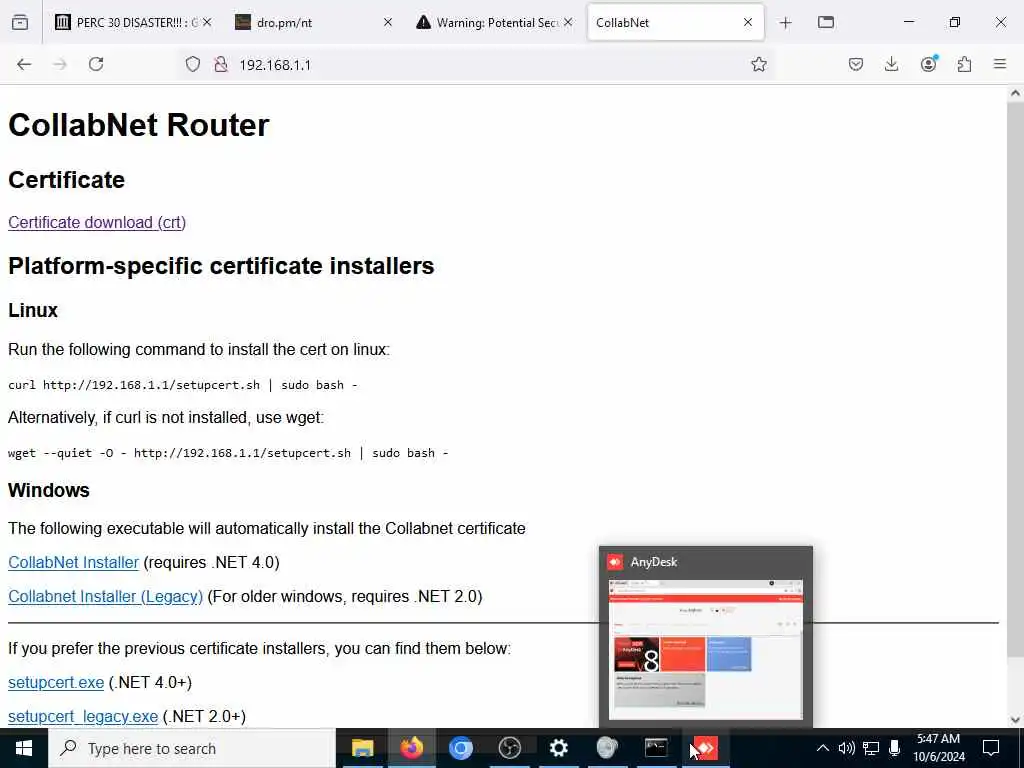The height and width of the screenshot is (768, 1024).
Task: Open the tracking protection shield icon
Action: [x=193, y=64]
